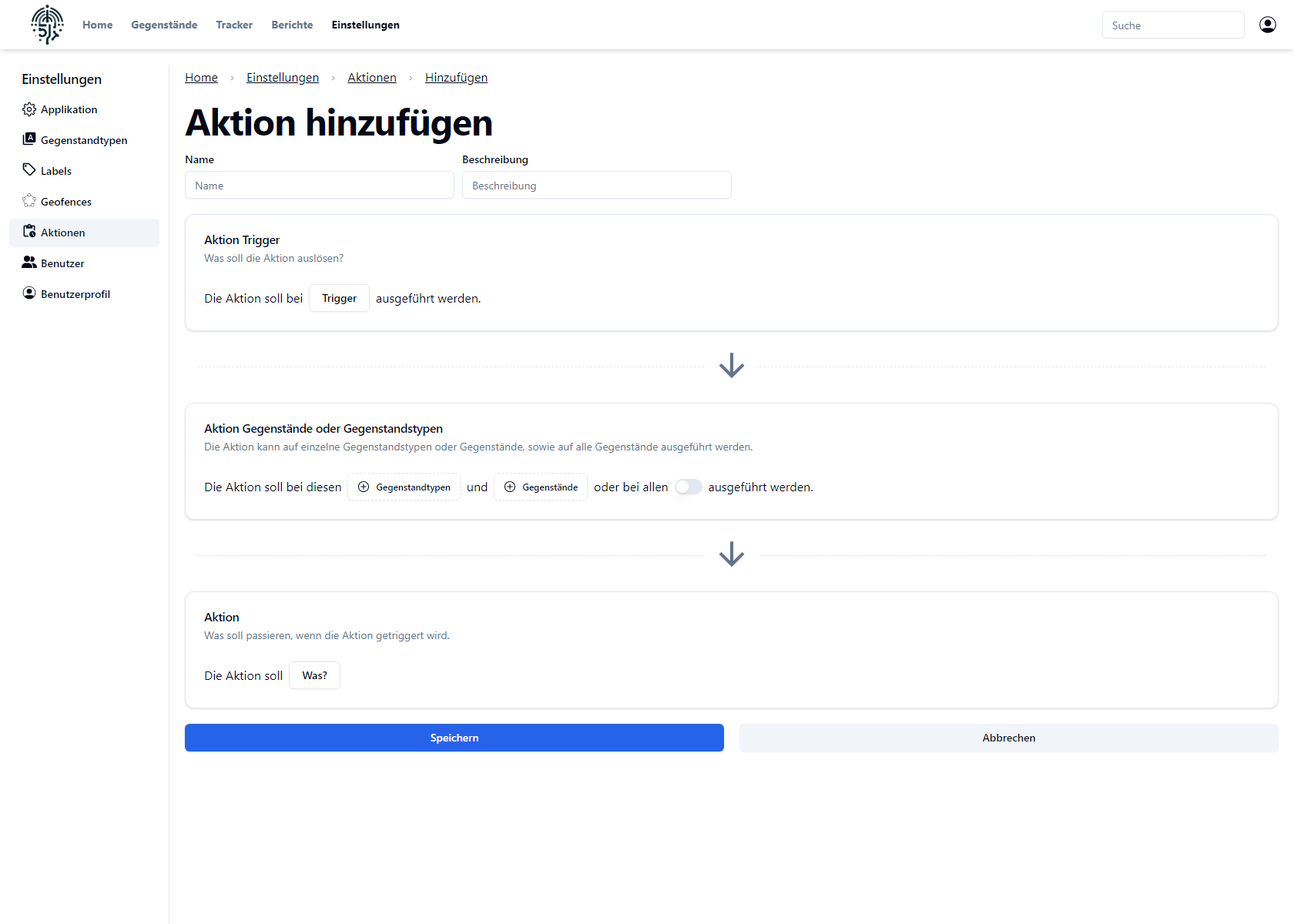Go to Berichte in top navigation
This screenshot has height=924, width=1294.
tap(292, 25)
